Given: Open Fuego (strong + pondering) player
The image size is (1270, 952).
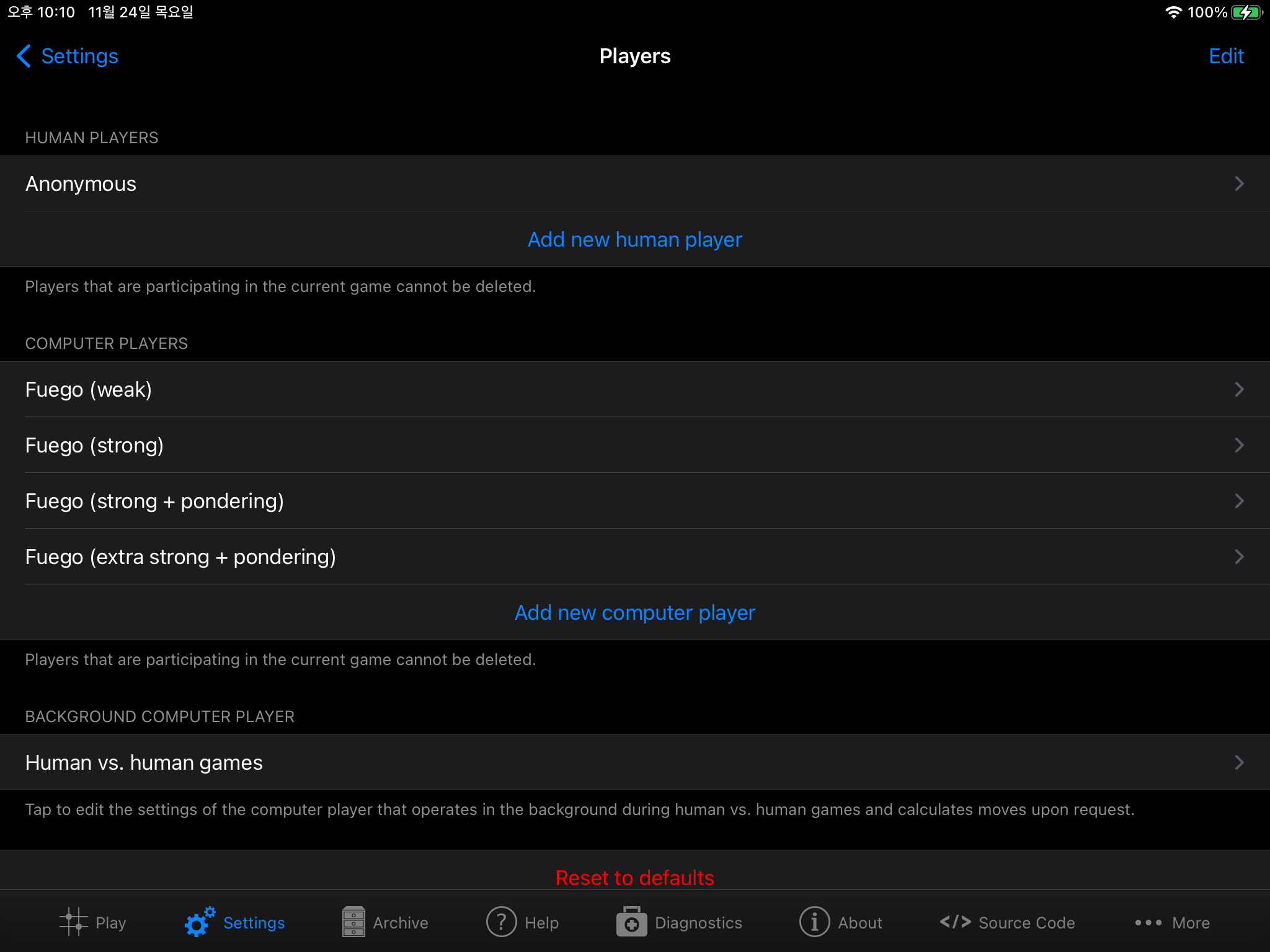Looking at the screenshot, I should 154,501.
